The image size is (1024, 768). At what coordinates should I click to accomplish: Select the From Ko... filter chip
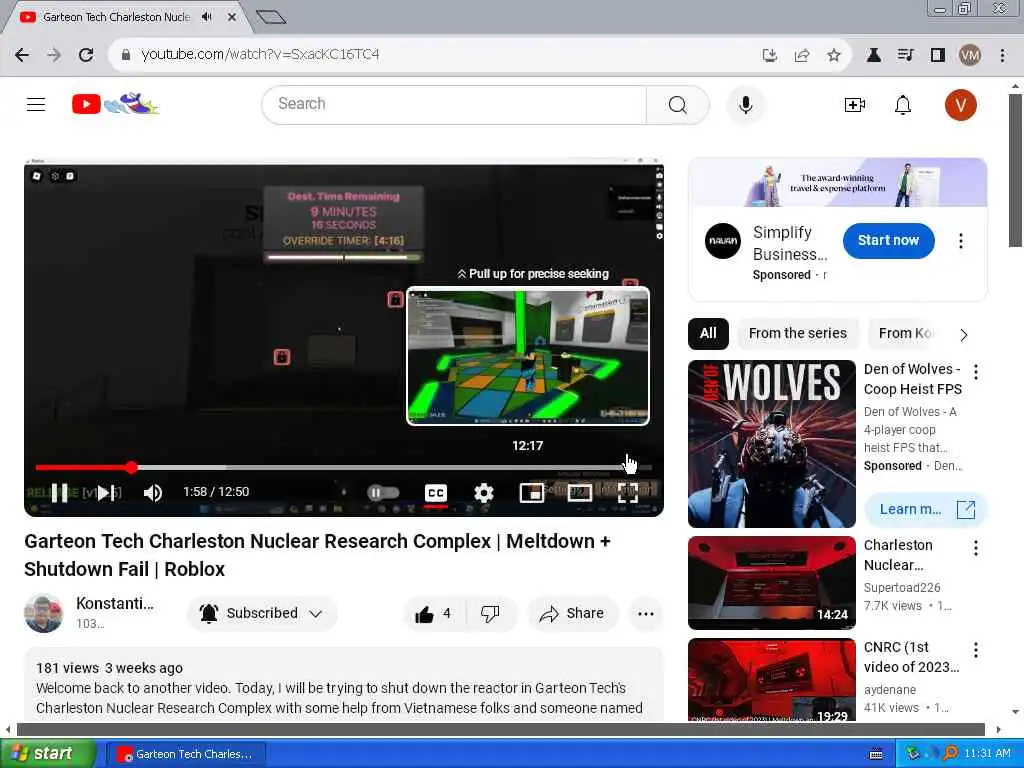coord(905,334)
